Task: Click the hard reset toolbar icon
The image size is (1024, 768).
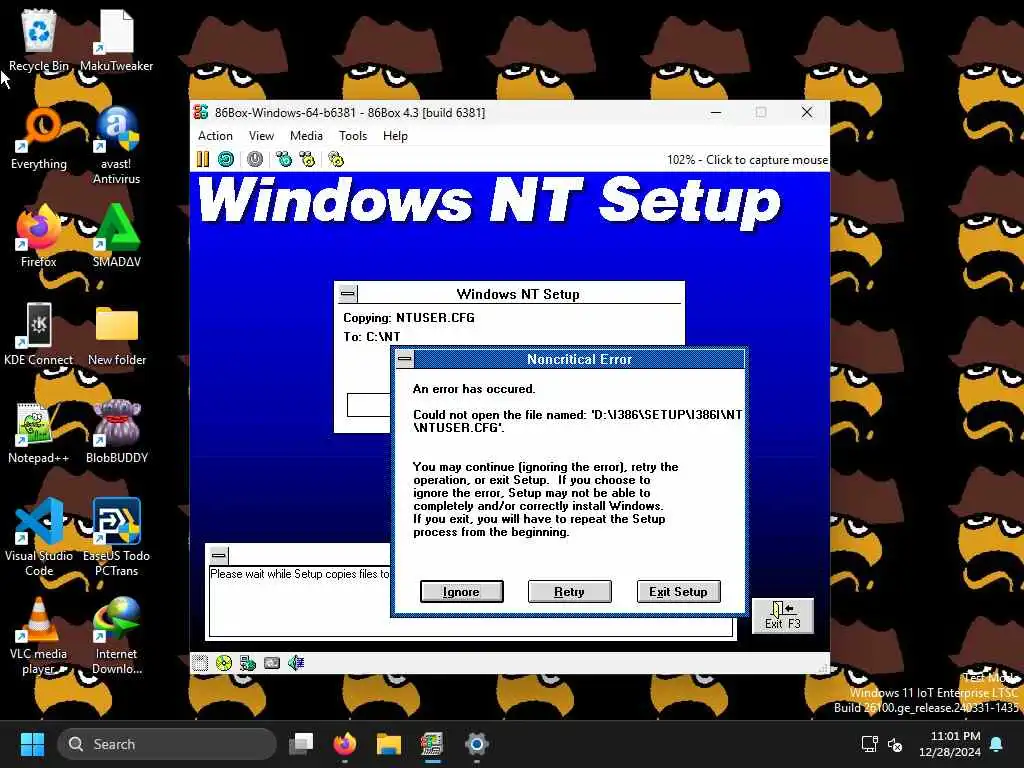Action: [x=226, y=159]
